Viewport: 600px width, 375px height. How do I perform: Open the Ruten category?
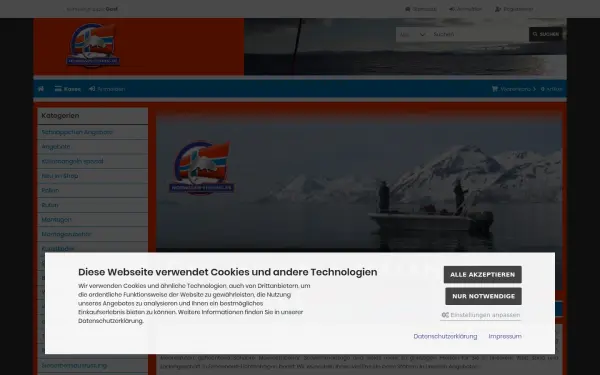pyautogui.click(x=93, y=205)
